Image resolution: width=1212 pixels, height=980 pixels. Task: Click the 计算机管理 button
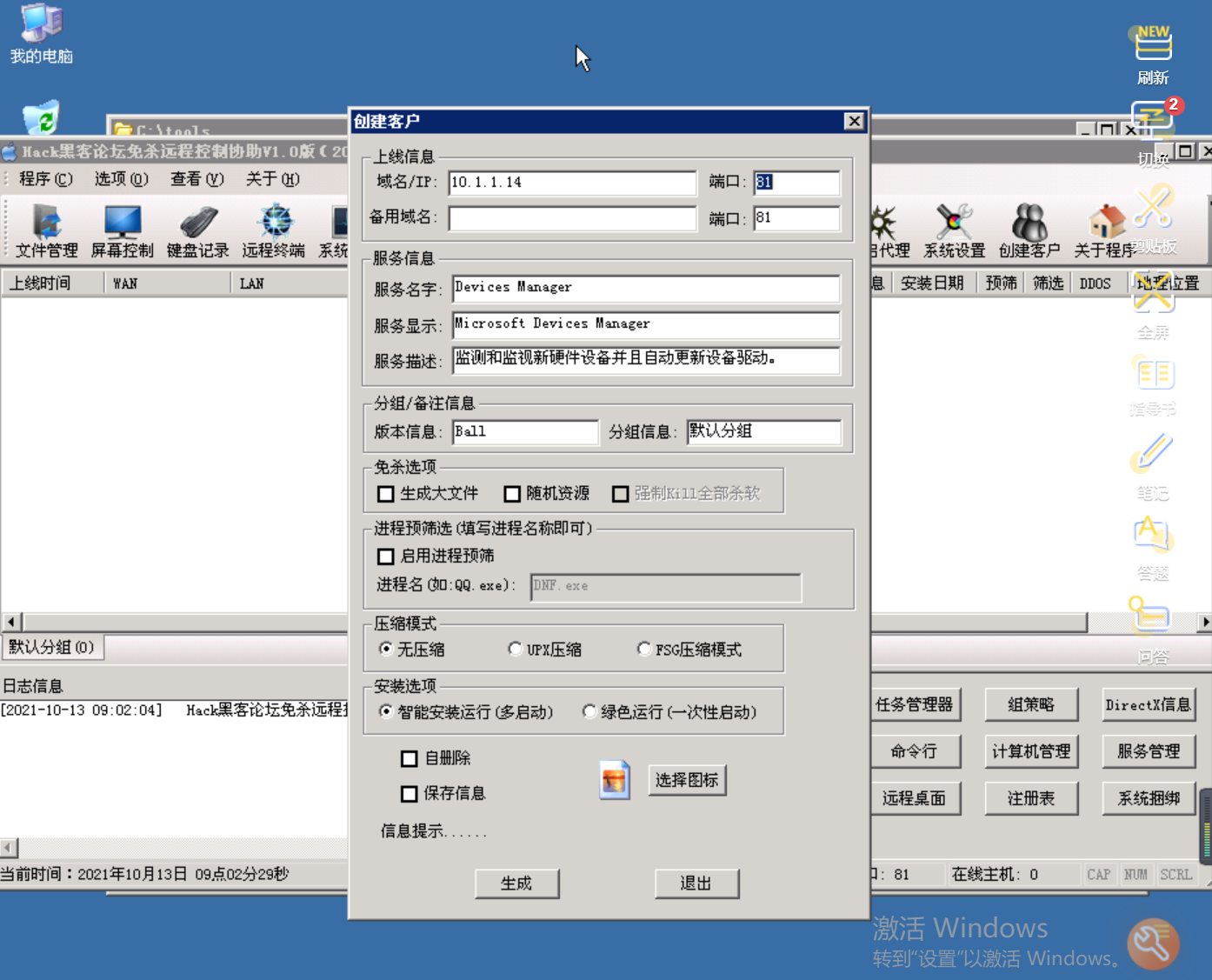[x=1031, y=751]
